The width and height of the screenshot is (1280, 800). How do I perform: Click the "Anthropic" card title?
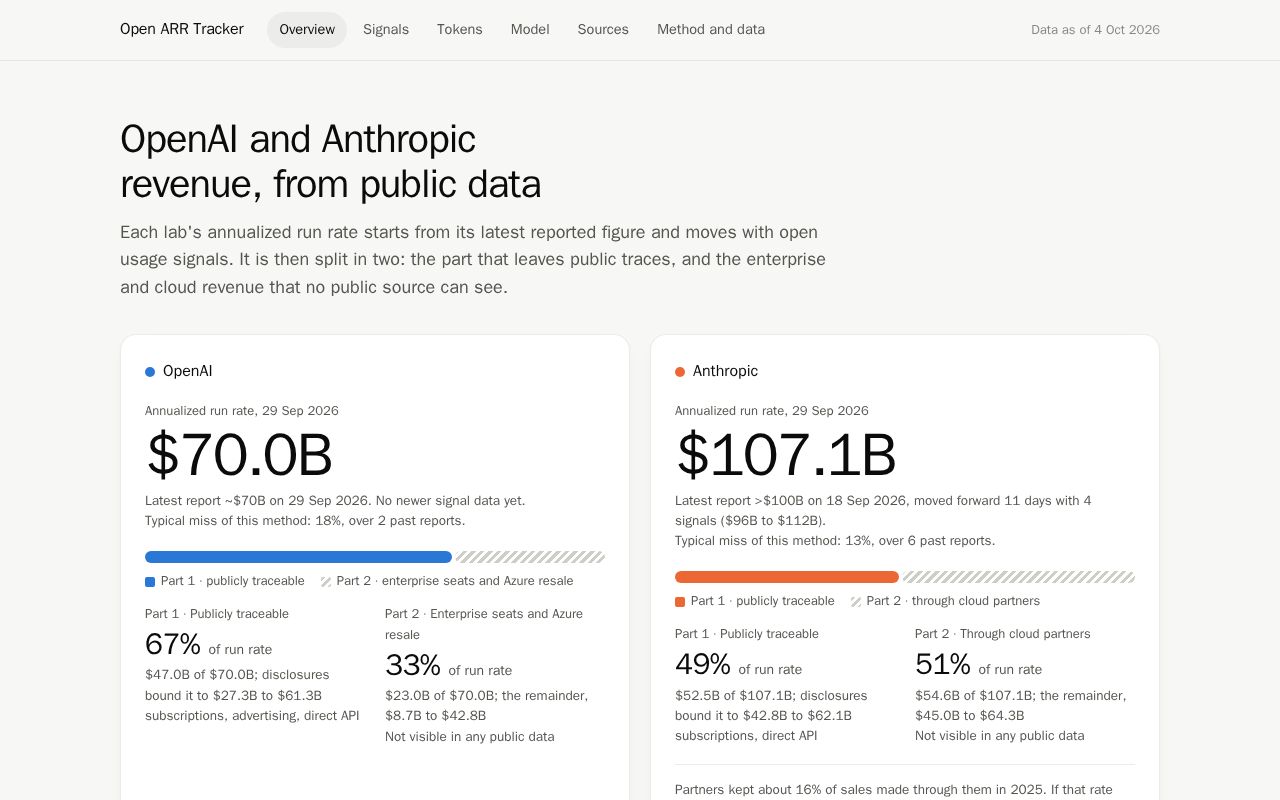(x=725, y=372)
